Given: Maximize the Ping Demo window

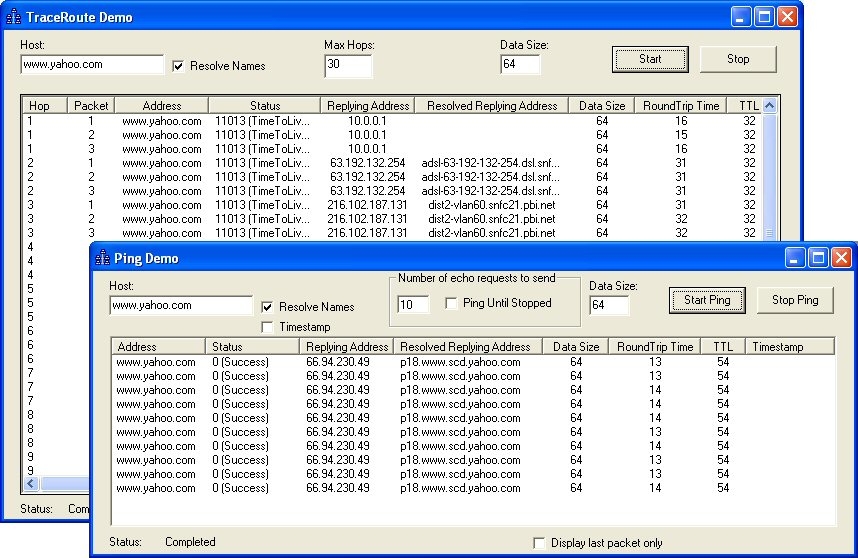Looking at the screenshot, I should point(818,258).
